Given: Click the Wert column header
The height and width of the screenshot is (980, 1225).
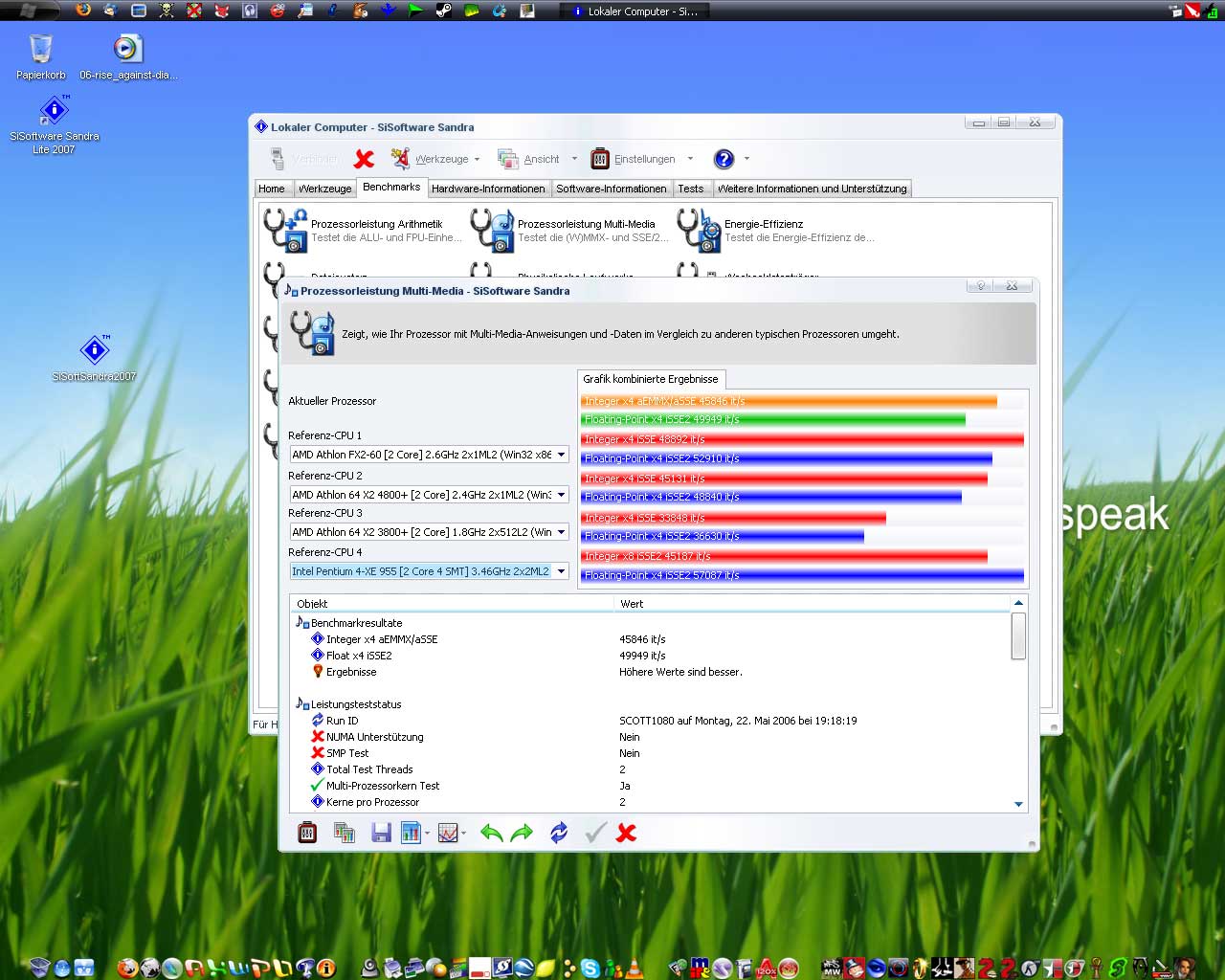Looking at the screenshot, I should pyautogui.click(x=812, y=604).
